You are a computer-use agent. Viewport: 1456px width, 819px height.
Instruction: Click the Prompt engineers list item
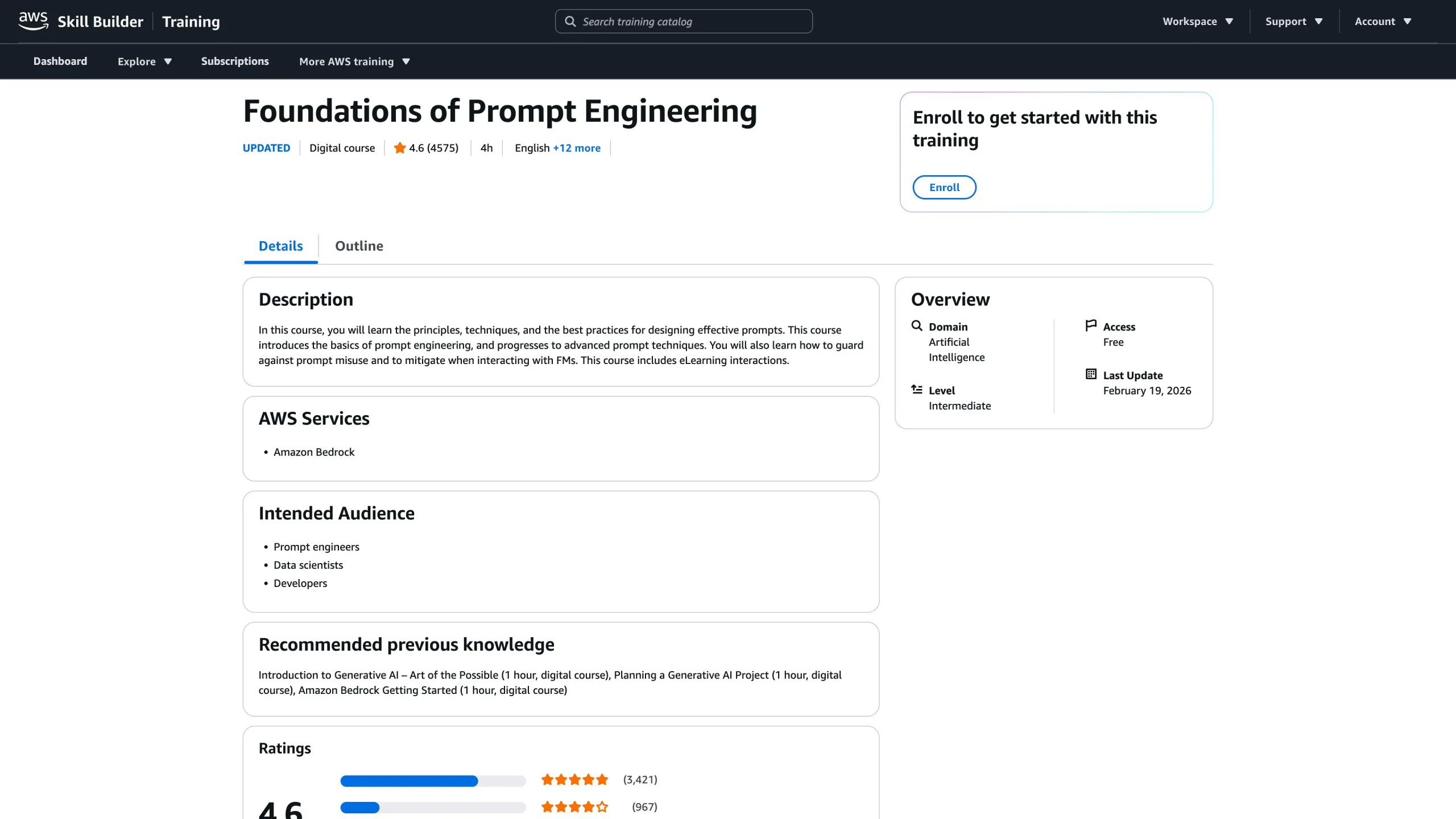point(316,547)
